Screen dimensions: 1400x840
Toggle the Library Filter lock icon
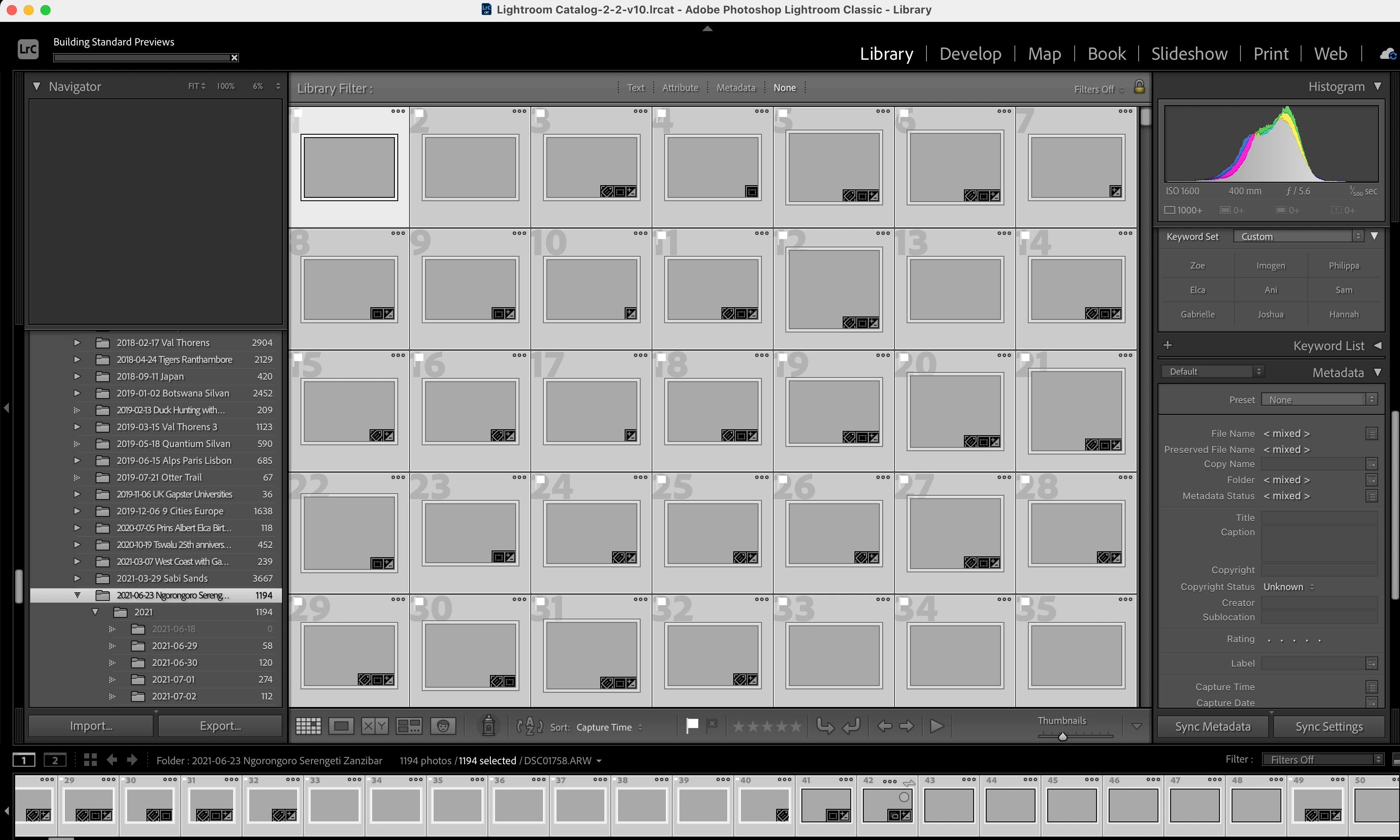[1139, 87]
